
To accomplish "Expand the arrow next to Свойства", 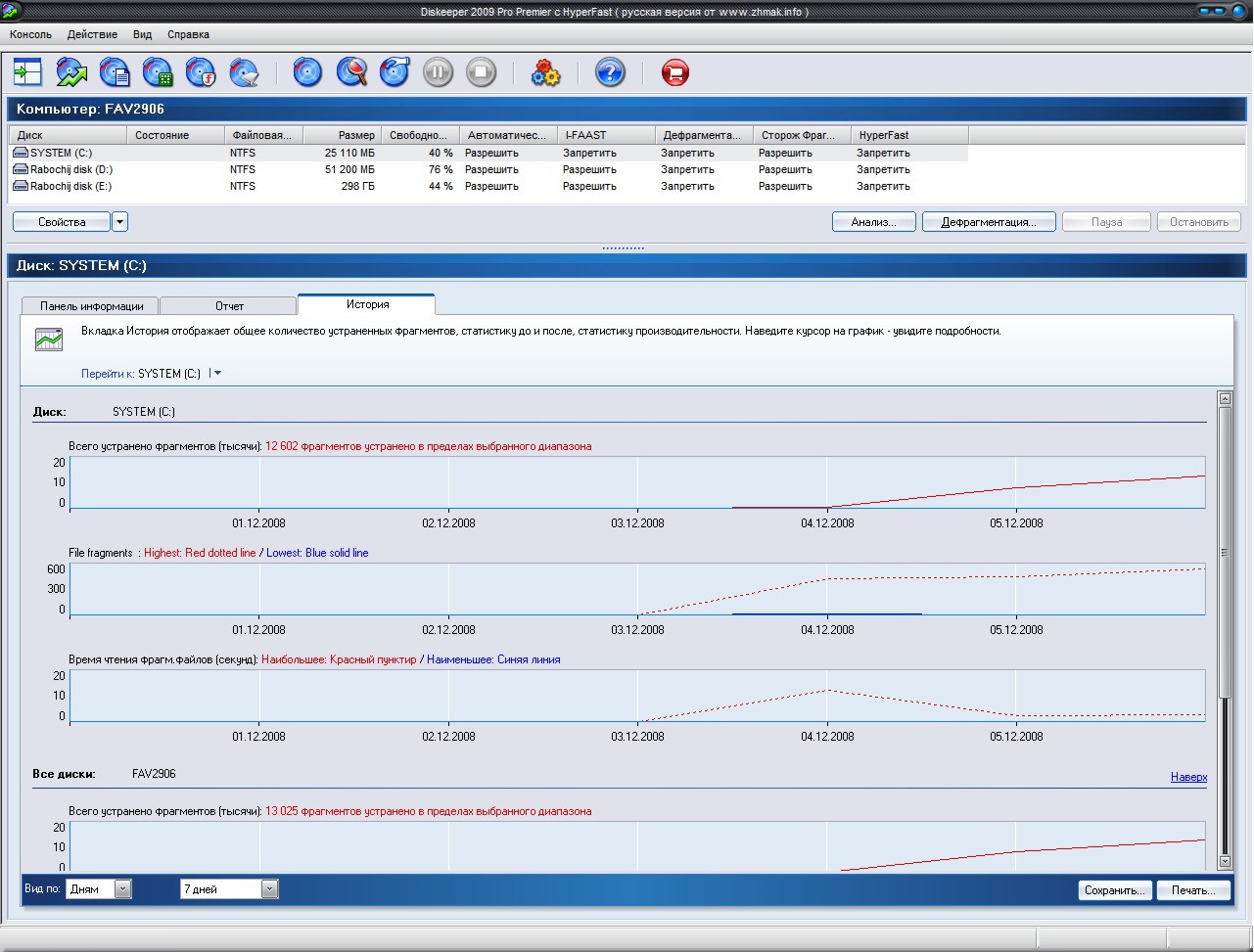I will click(x=119, y=222).
